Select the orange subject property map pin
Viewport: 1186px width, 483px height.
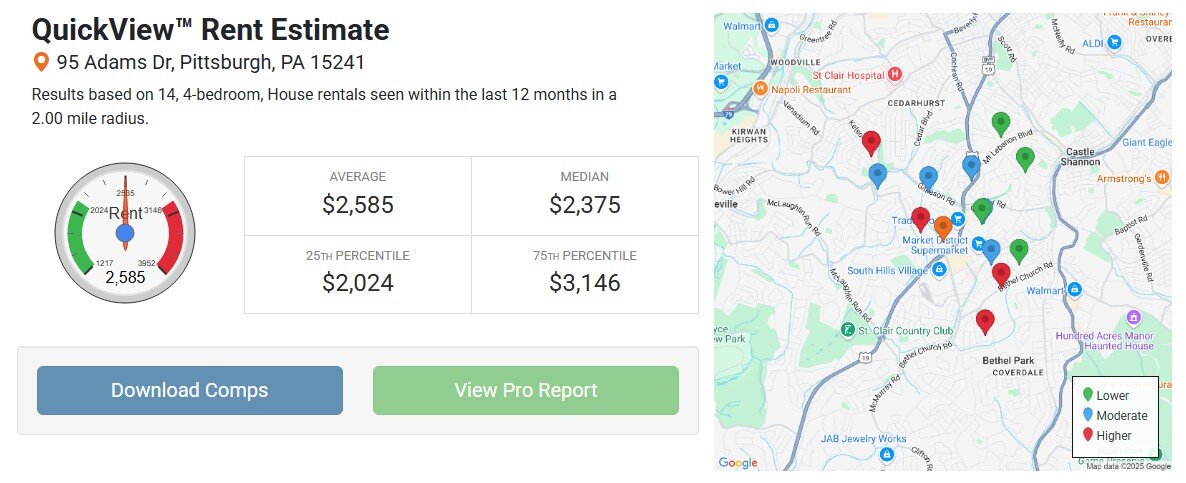(x=942, y=227)
